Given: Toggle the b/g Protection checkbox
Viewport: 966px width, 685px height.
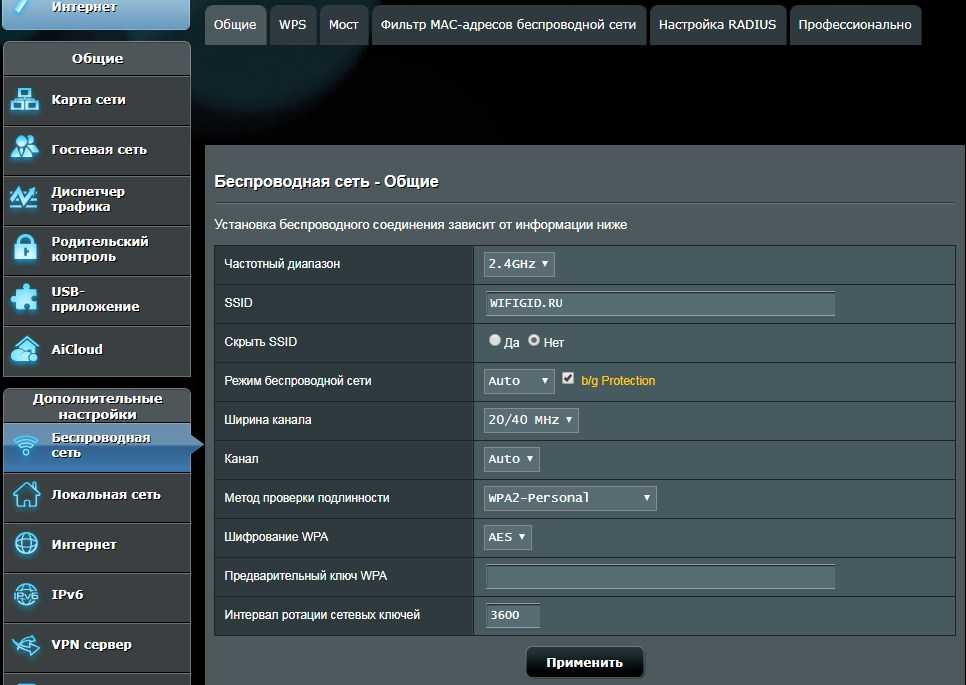Looking at the screenshot, I should [568, 378].
